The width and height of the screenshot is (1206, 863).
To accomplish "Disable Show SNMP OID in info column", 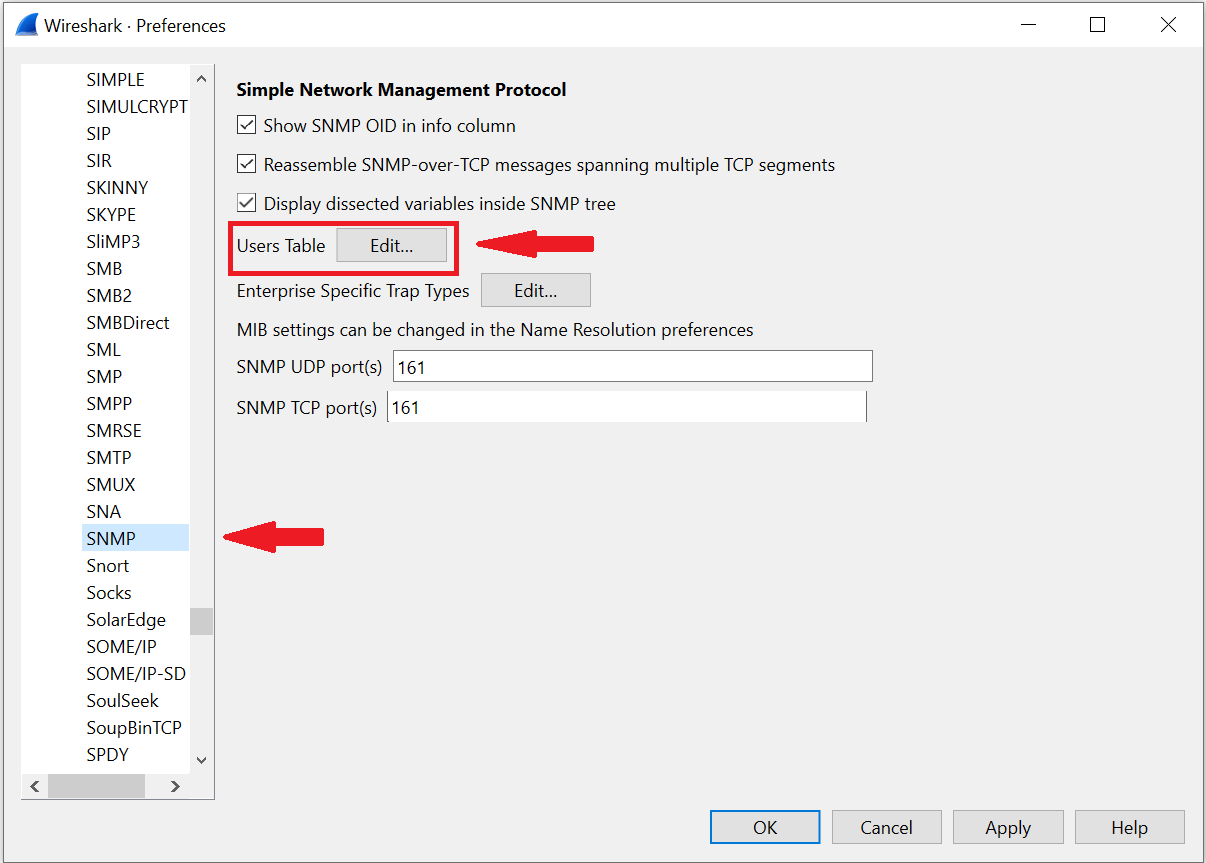I will [x=246, y=125].
